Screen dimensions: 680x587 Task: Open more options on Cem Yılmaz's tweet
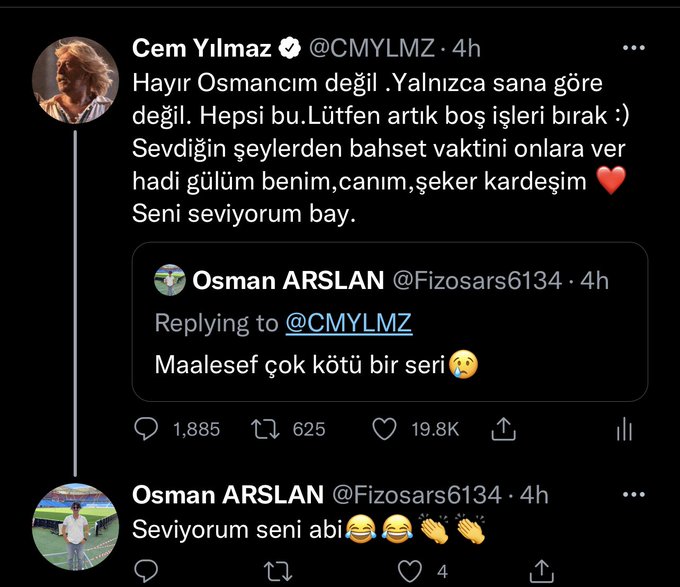pos(633,47)
